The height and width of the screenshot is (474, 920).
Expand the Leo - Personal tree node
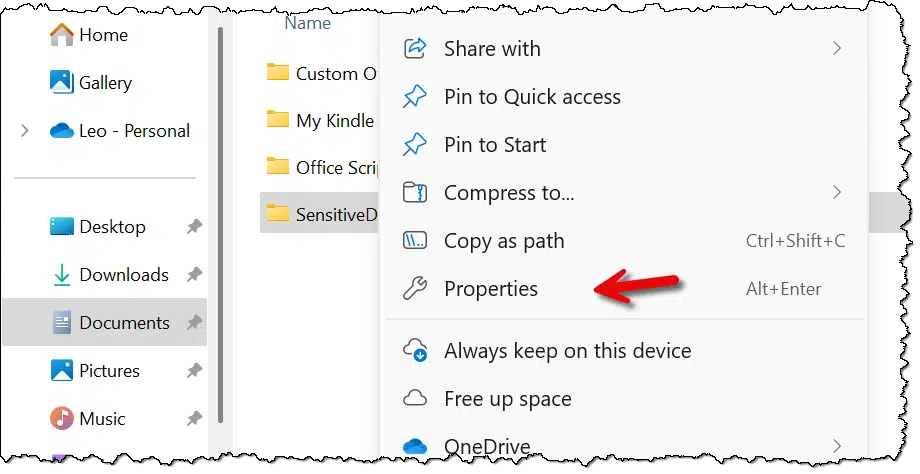click(x=25, y=130)
